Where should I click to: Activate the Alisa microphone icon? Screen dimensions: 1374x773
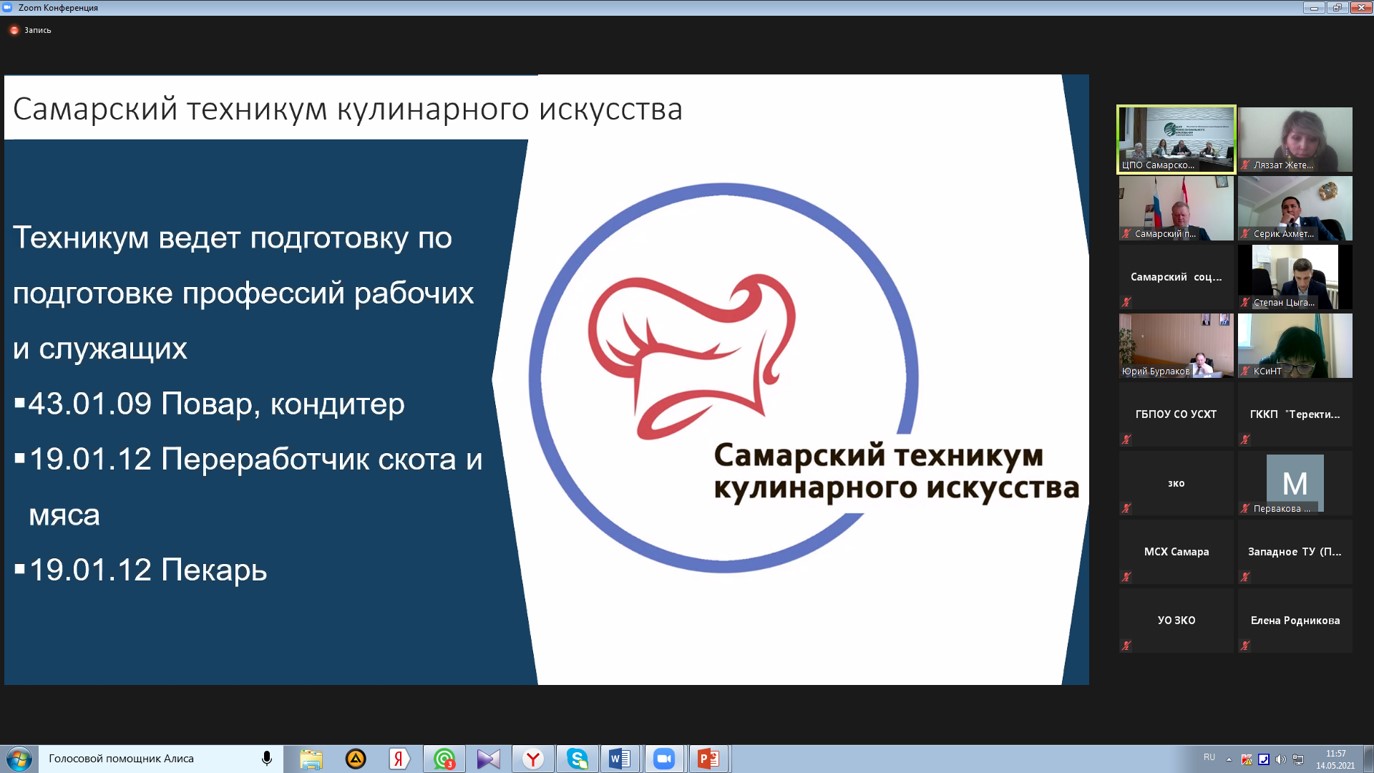coord(267,759)
